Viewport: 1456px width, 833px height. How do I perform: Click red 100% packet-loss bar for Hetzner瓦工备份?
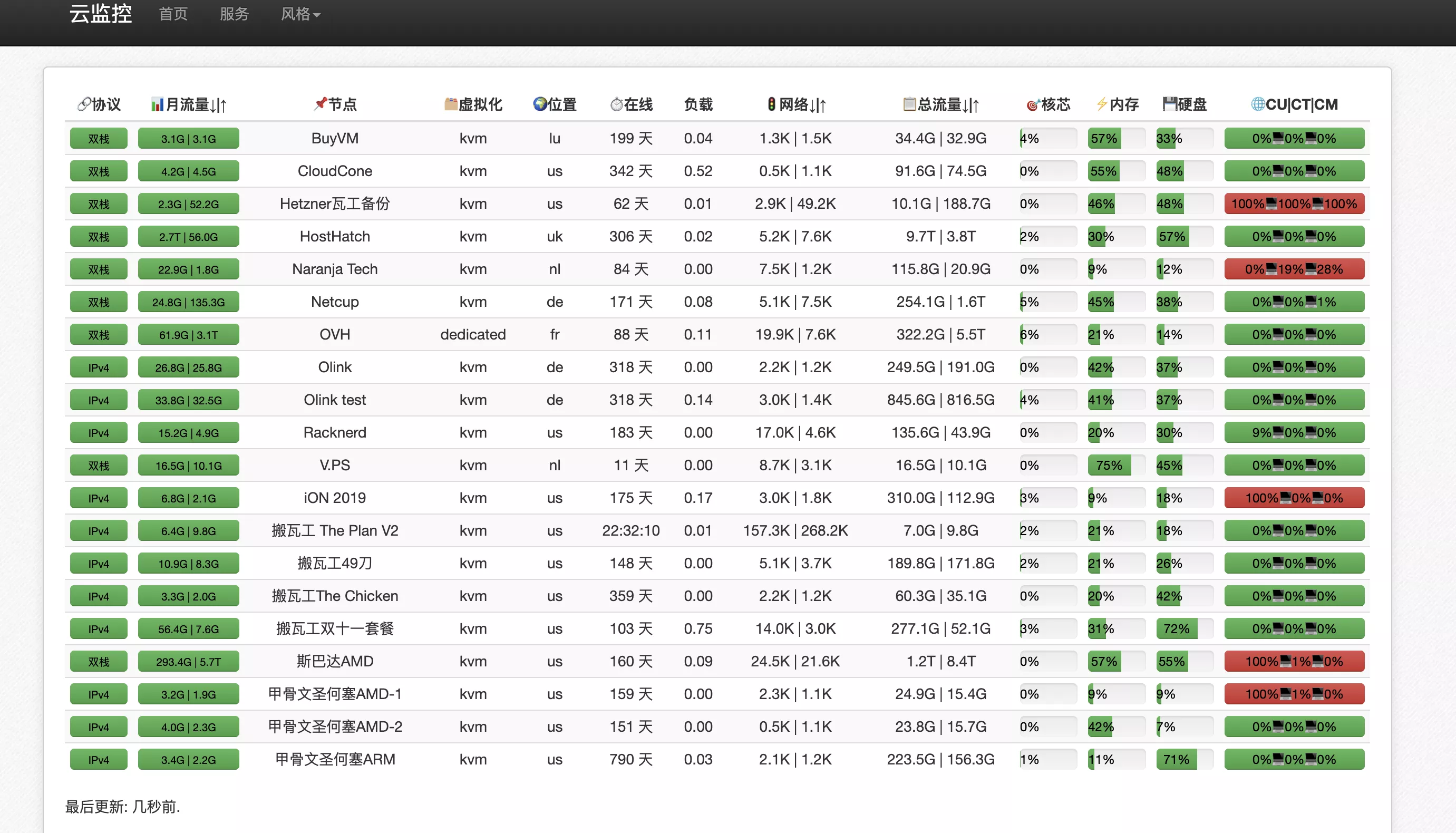point(1294,204)
